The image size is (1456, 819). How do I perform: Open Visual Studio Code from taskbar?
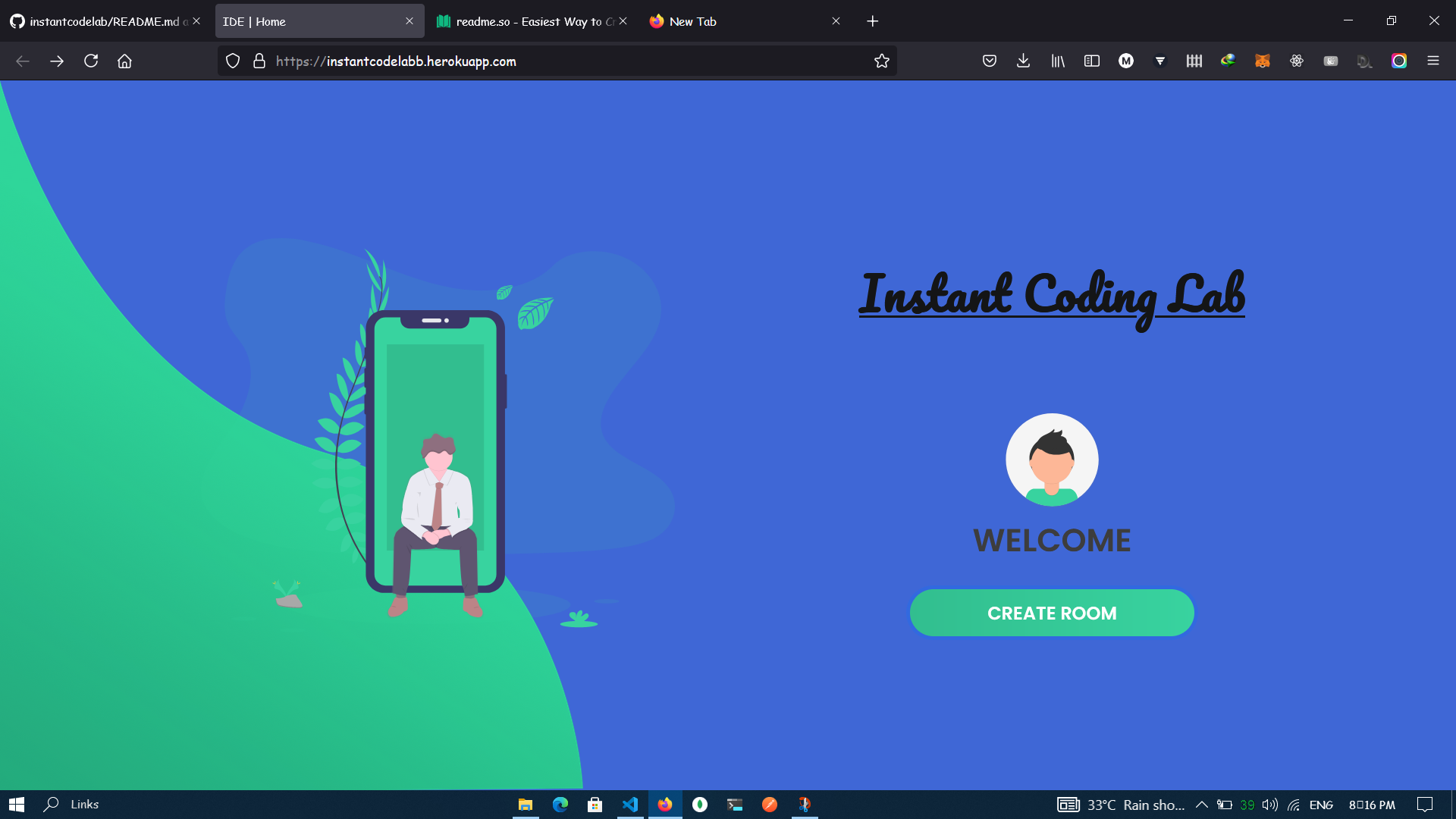(x=629, y=805)
